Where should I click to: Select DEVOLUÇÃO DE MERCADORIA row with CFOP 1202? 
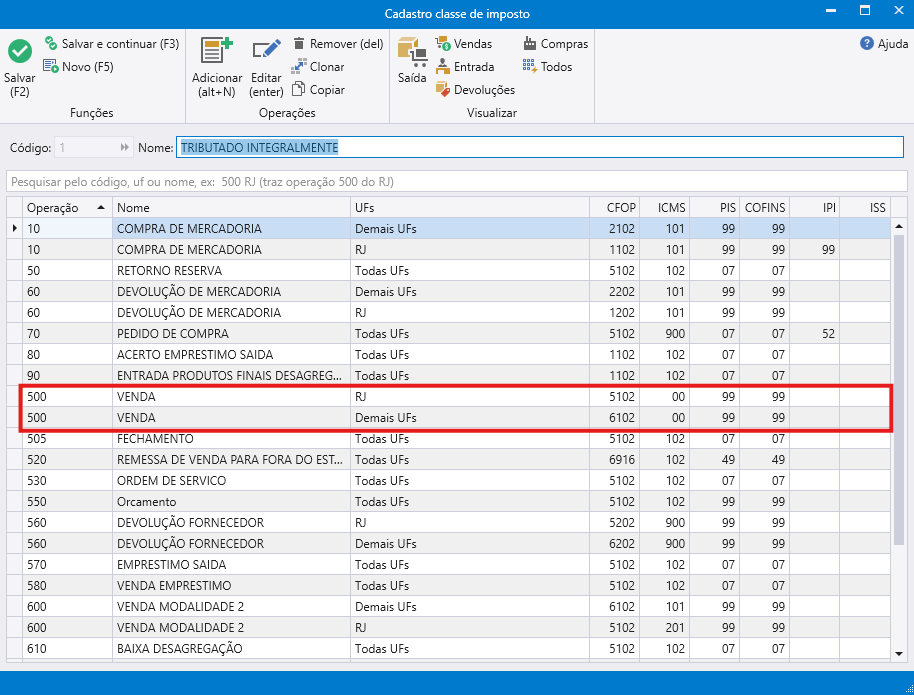point(449,313)
